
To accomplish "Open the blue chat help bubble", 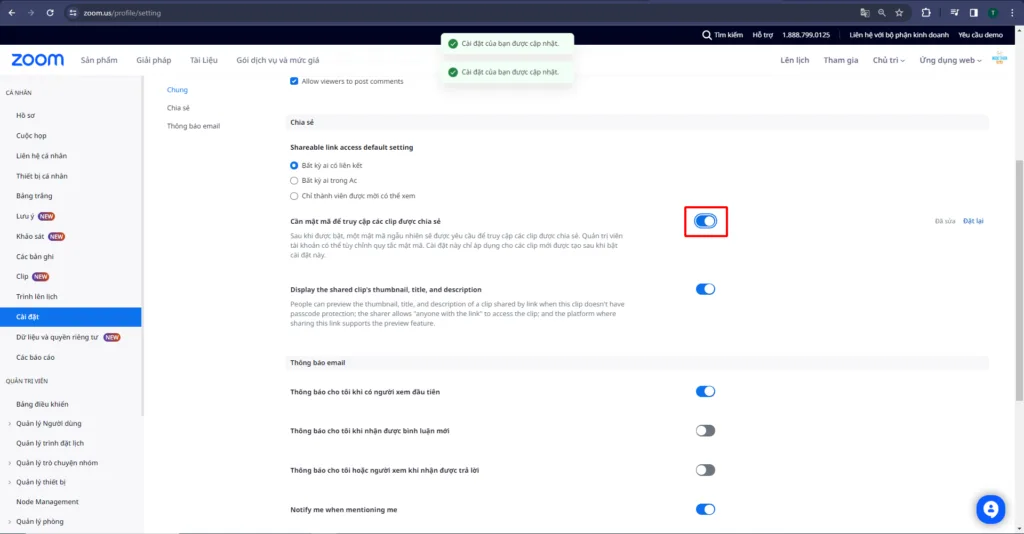I will pyautogui.click(x=990, y=509).
